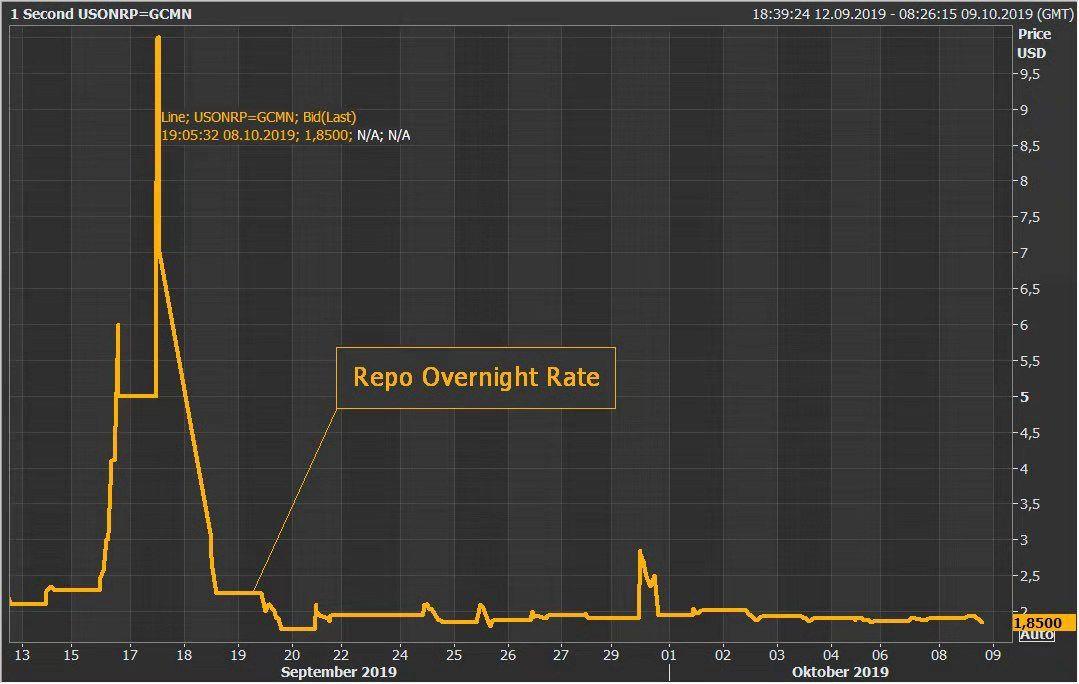Click the 5 value on price axis

click(x=1022, y=397)
